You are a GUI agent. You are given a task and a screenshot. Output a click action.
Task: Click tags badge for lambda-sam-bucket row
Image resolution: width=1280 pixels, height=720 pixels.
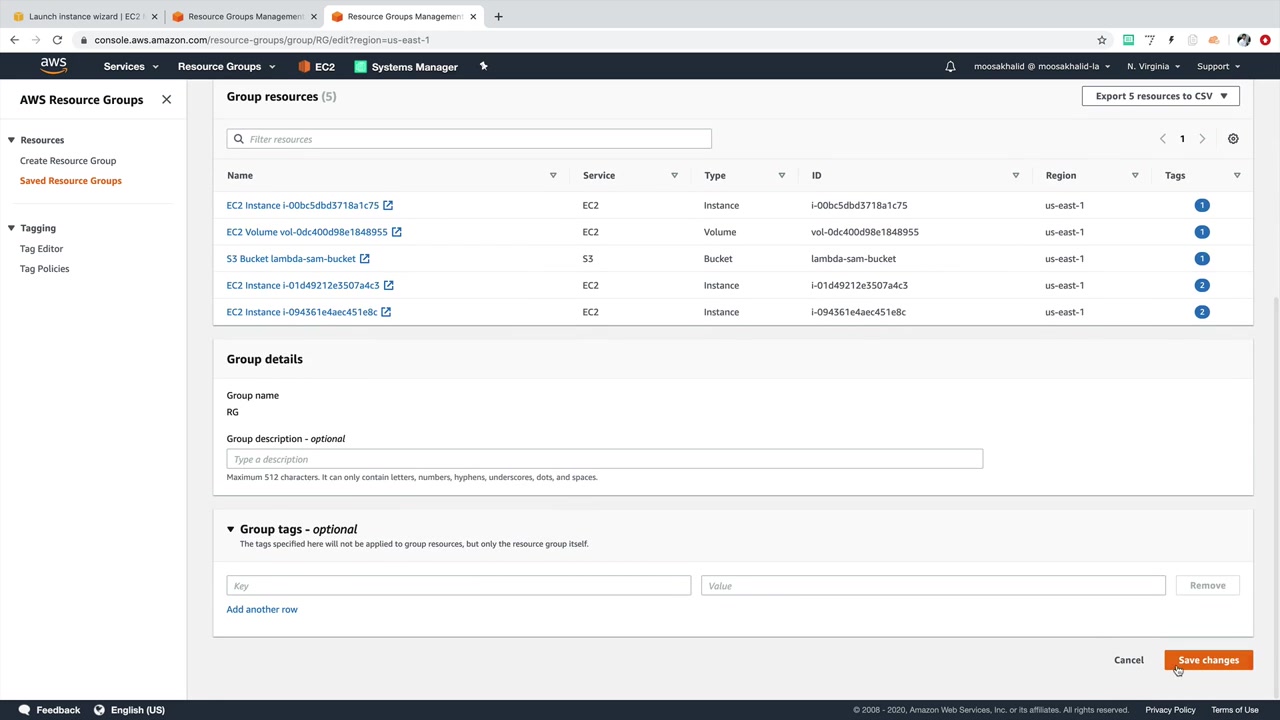click(x=1202, y=258)
